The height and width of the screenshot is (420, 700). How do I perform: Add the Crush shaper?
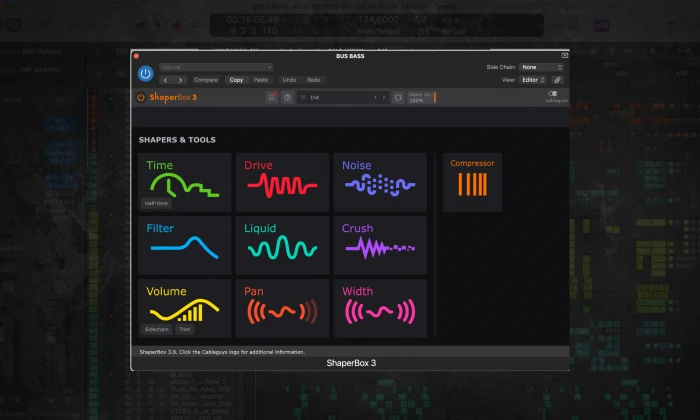pyautogui.click(x=380, y=245)
